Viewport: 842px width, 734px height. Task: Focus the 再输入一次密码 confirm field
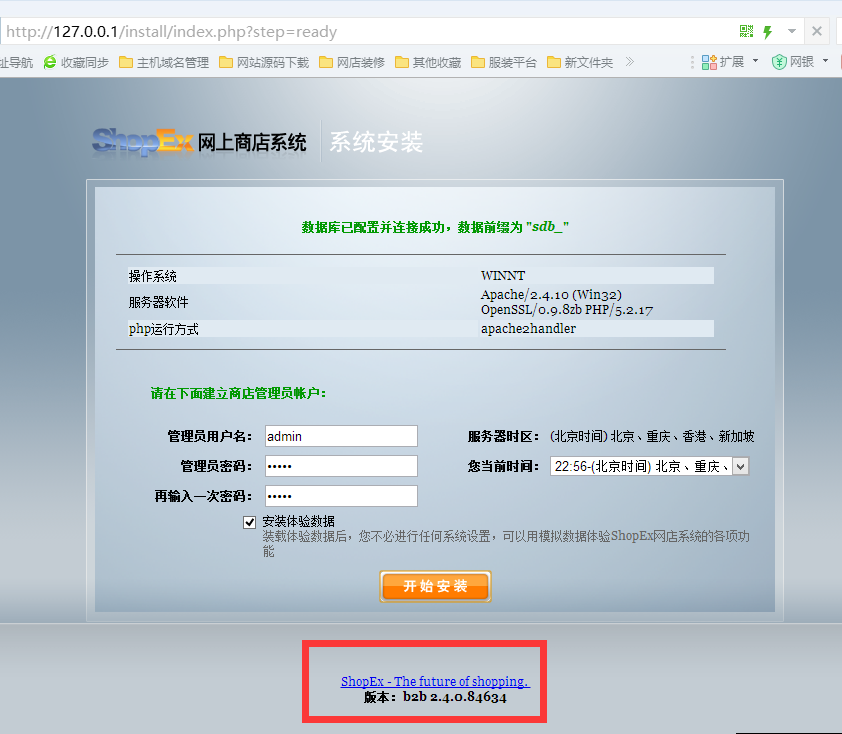point(341,496)
